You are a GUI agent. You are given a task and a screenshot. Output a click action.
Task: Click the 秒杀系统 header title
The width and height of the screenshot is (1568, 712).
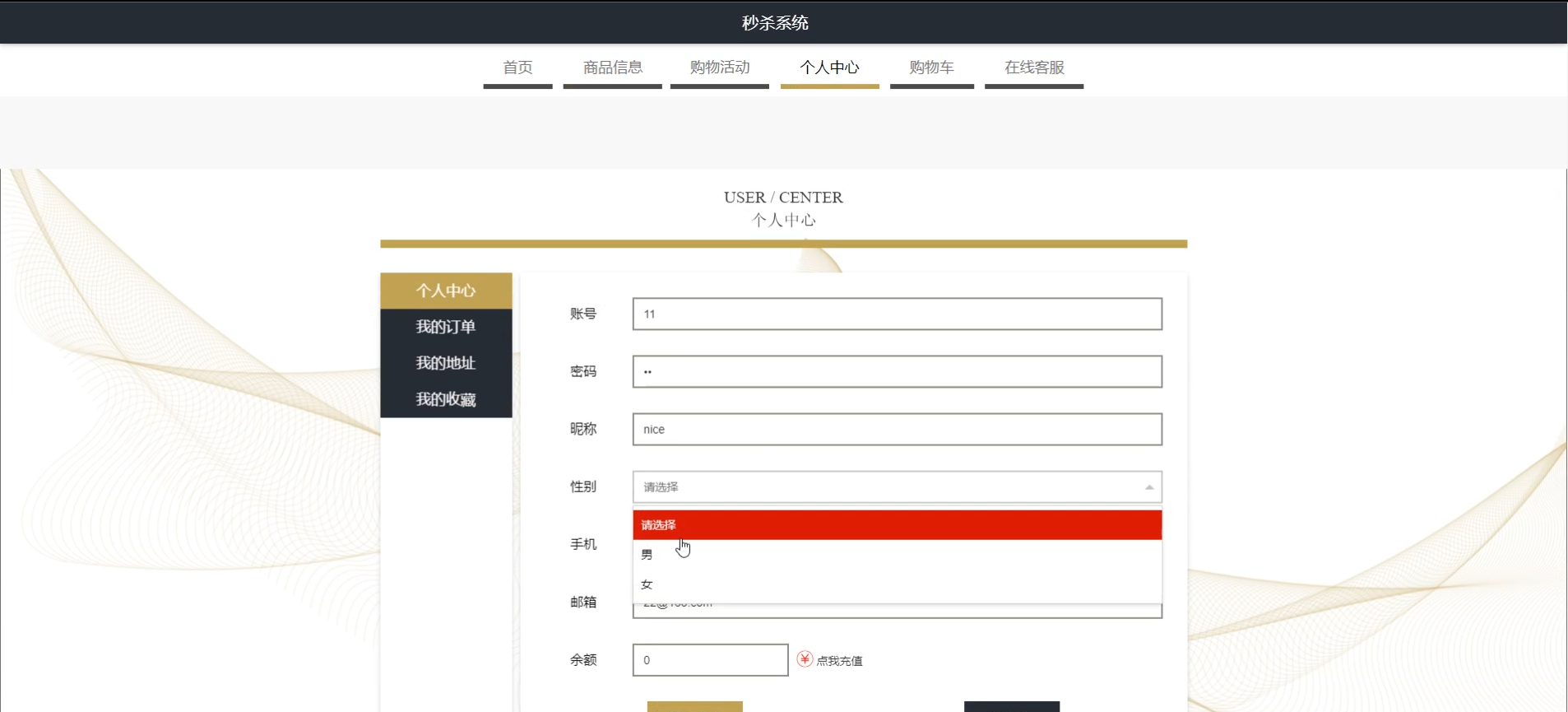(775, 23)
